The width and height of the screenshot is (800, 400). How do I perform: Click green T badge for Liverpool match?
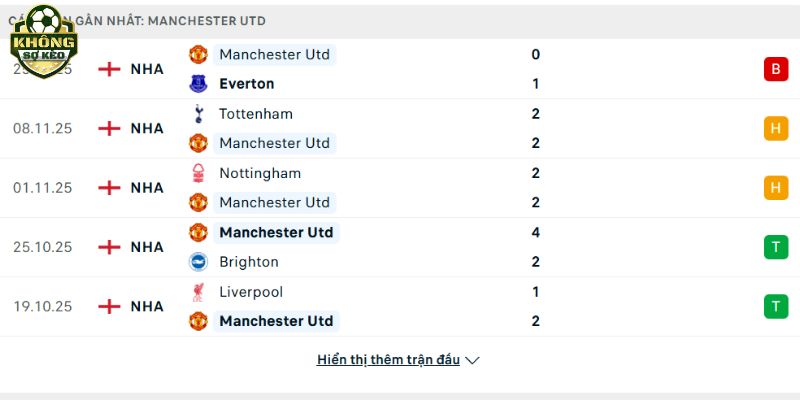[775, 306]
